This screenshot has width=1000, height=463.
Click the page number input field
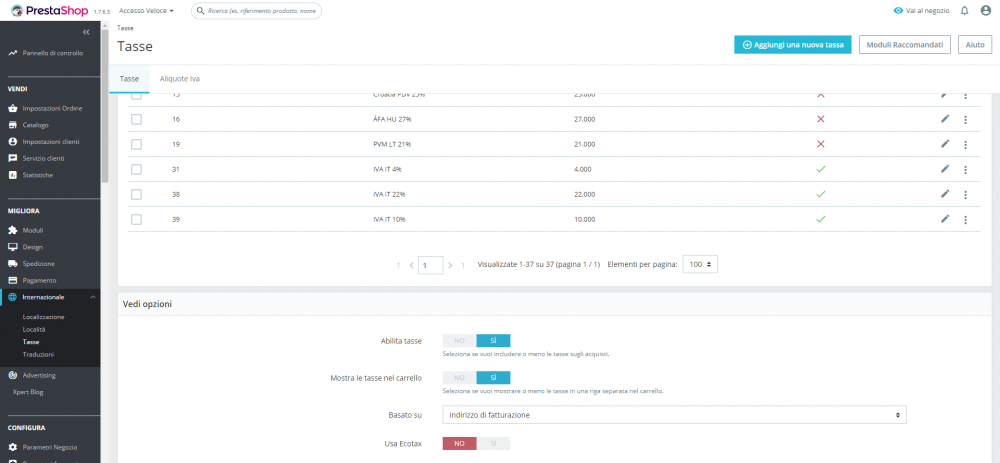(430, 265)
